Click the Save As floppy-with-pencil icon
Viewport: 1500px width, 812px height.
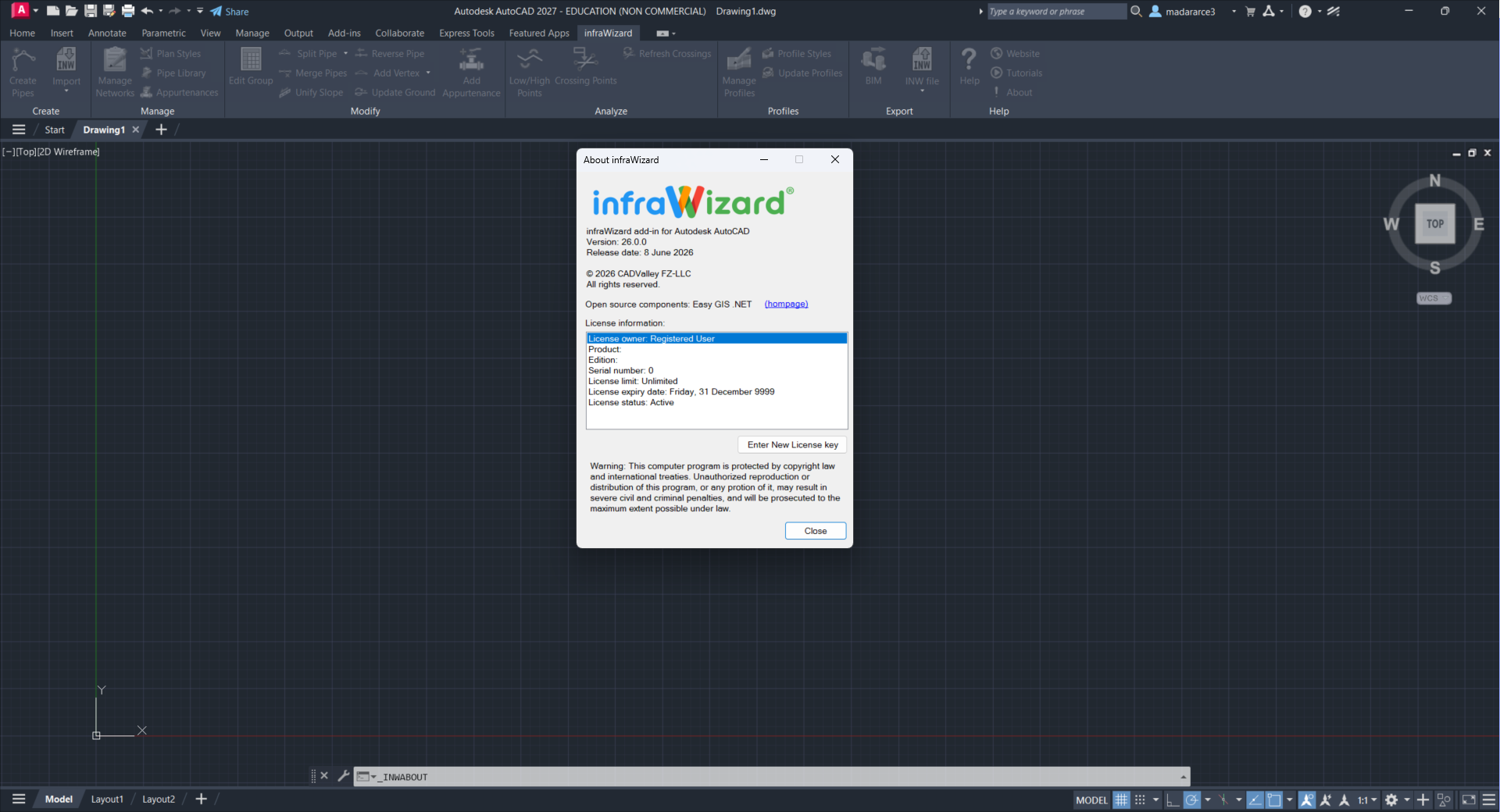pyautogui.click(x=109, y=11)
